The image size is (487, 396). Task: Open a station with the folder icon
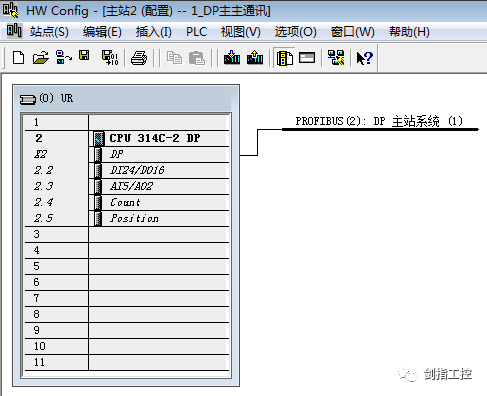41,58
